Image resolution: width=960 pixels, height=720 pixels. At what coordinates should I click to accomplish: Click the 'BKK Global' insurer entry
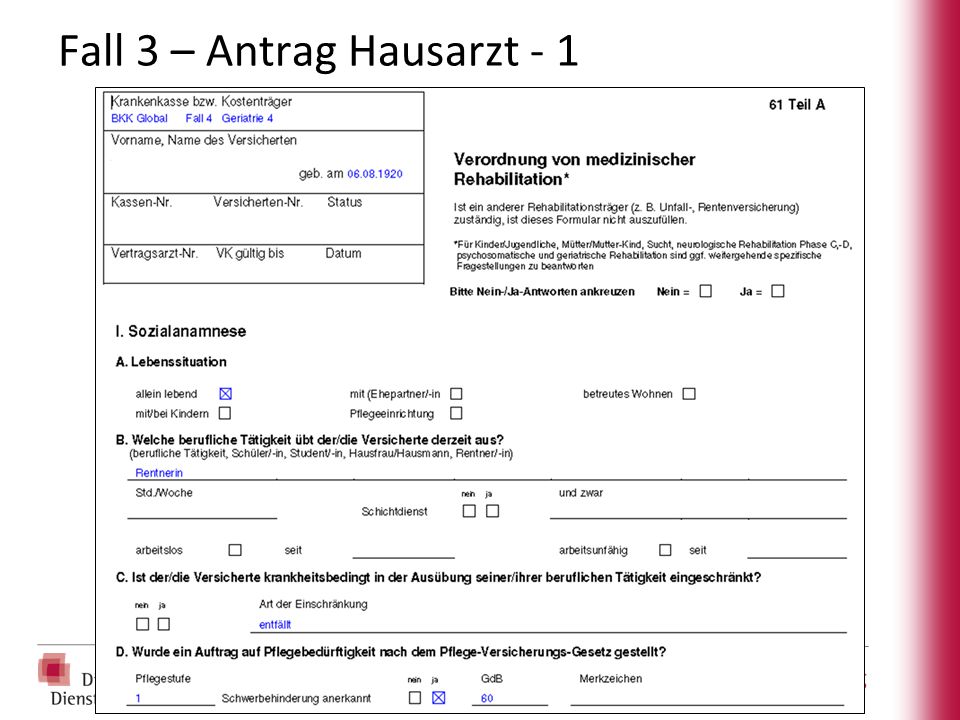[x=139, y=119]
